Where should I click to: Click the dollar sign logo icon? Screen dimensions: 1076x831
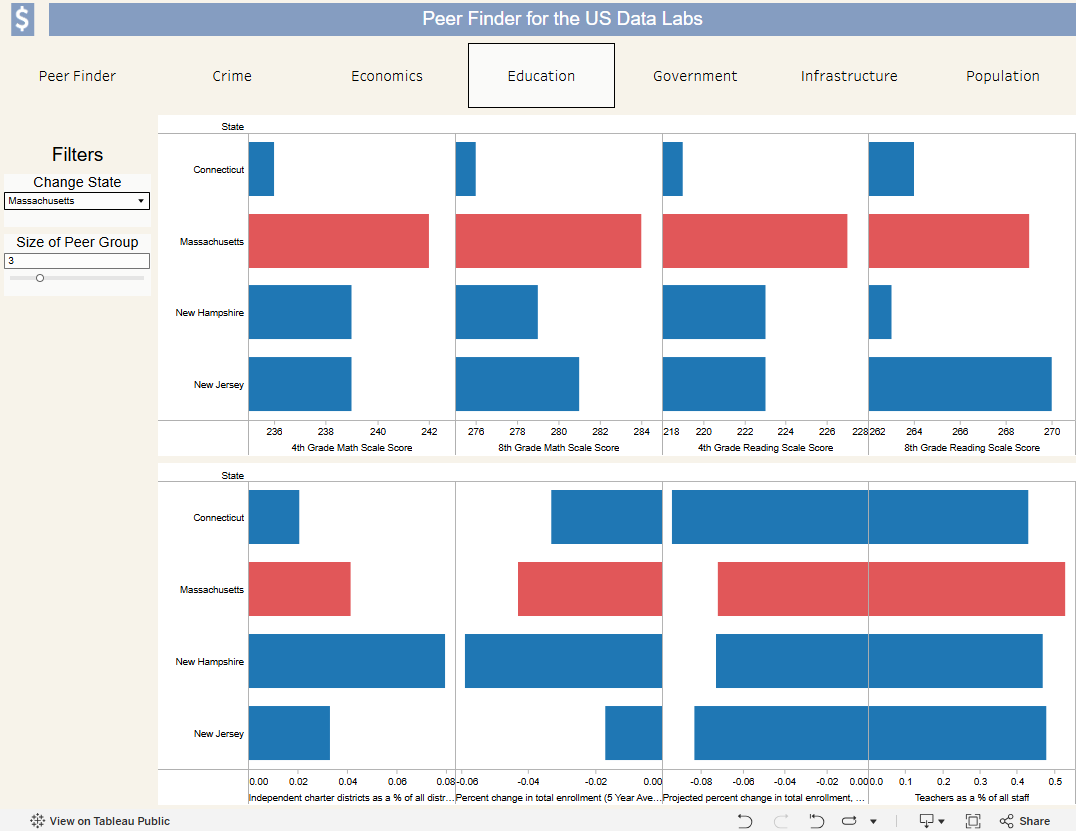click(23, 19)
